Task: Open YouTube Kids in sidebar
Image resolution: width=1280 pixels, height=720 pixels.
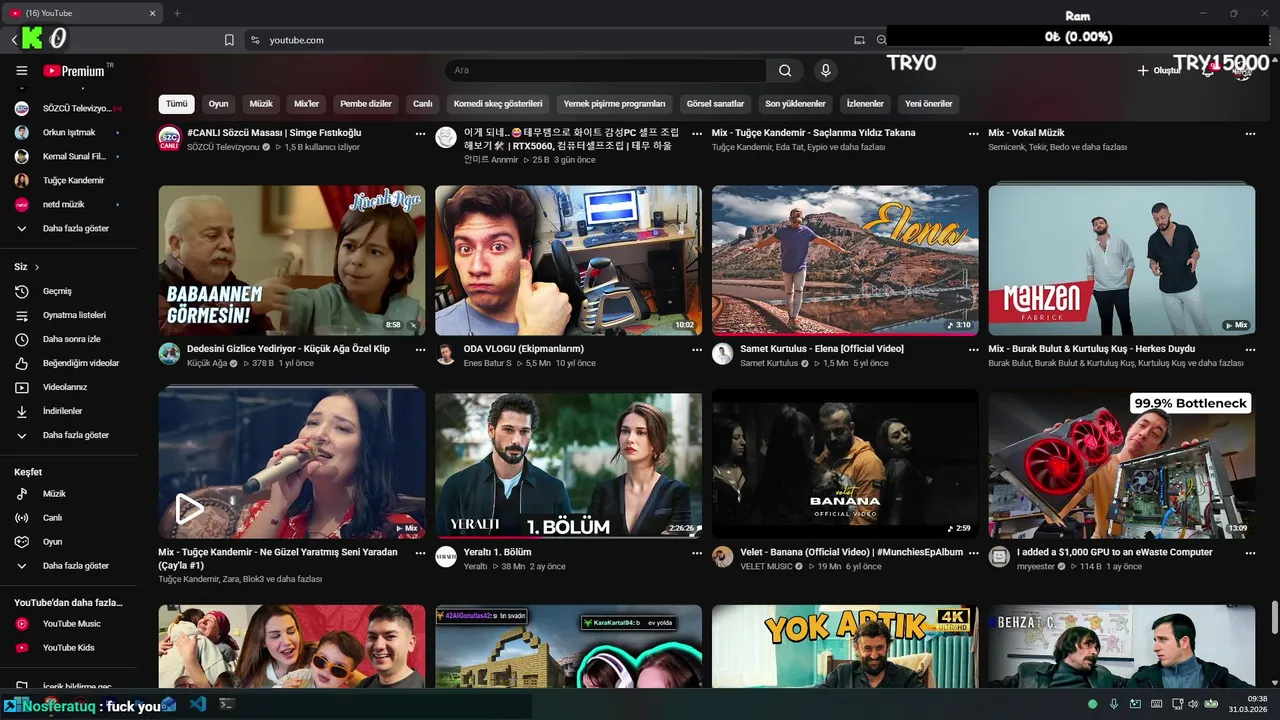Action: point(68,648)
